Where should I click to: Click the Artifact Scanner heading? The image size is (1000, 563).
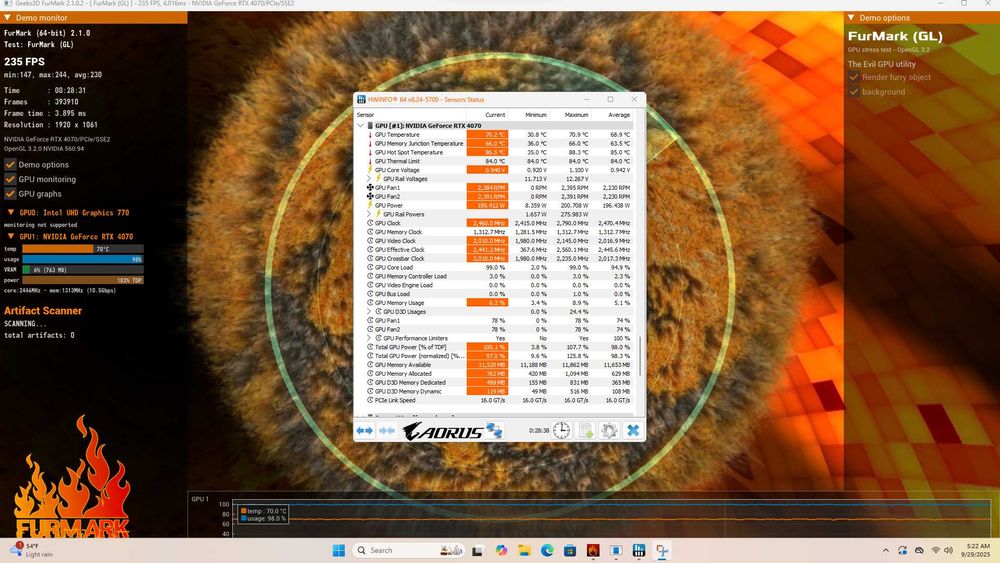click(43, 311)
